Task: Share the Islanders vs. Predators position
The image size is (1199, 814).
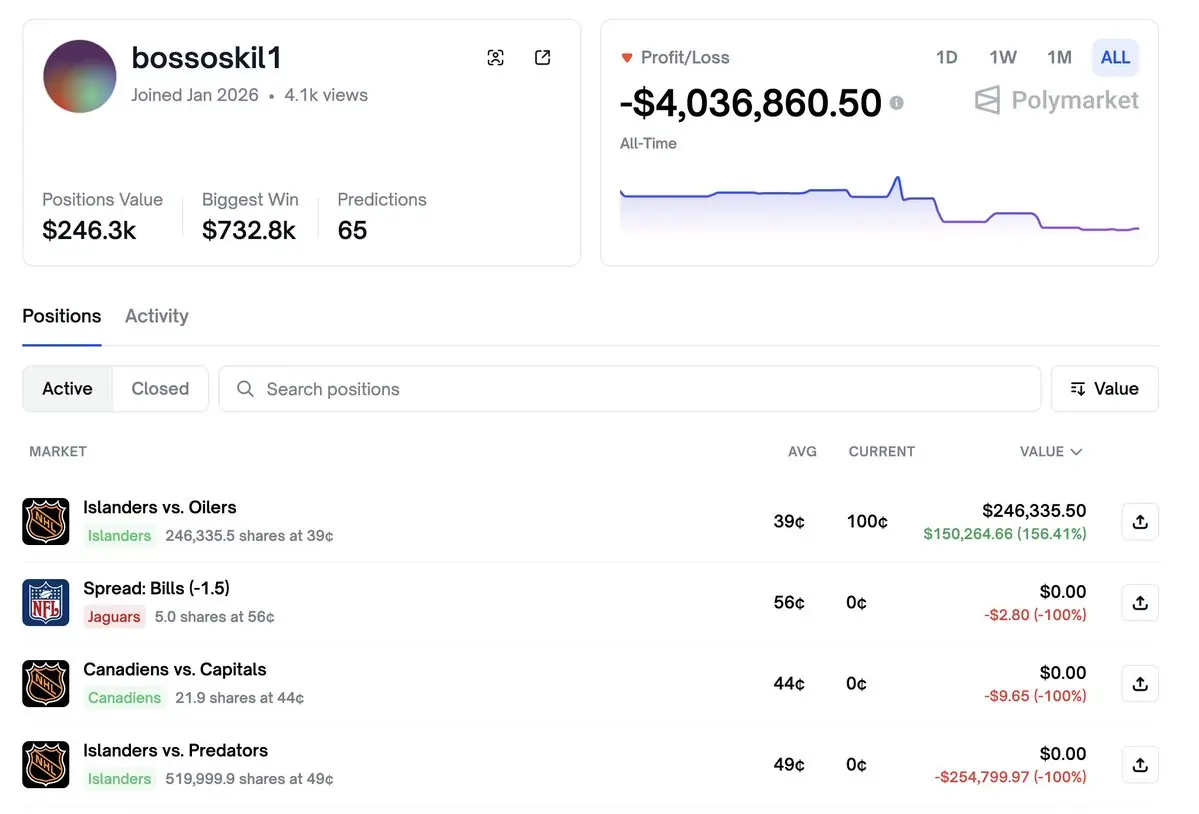Action: pos(1140,765)
